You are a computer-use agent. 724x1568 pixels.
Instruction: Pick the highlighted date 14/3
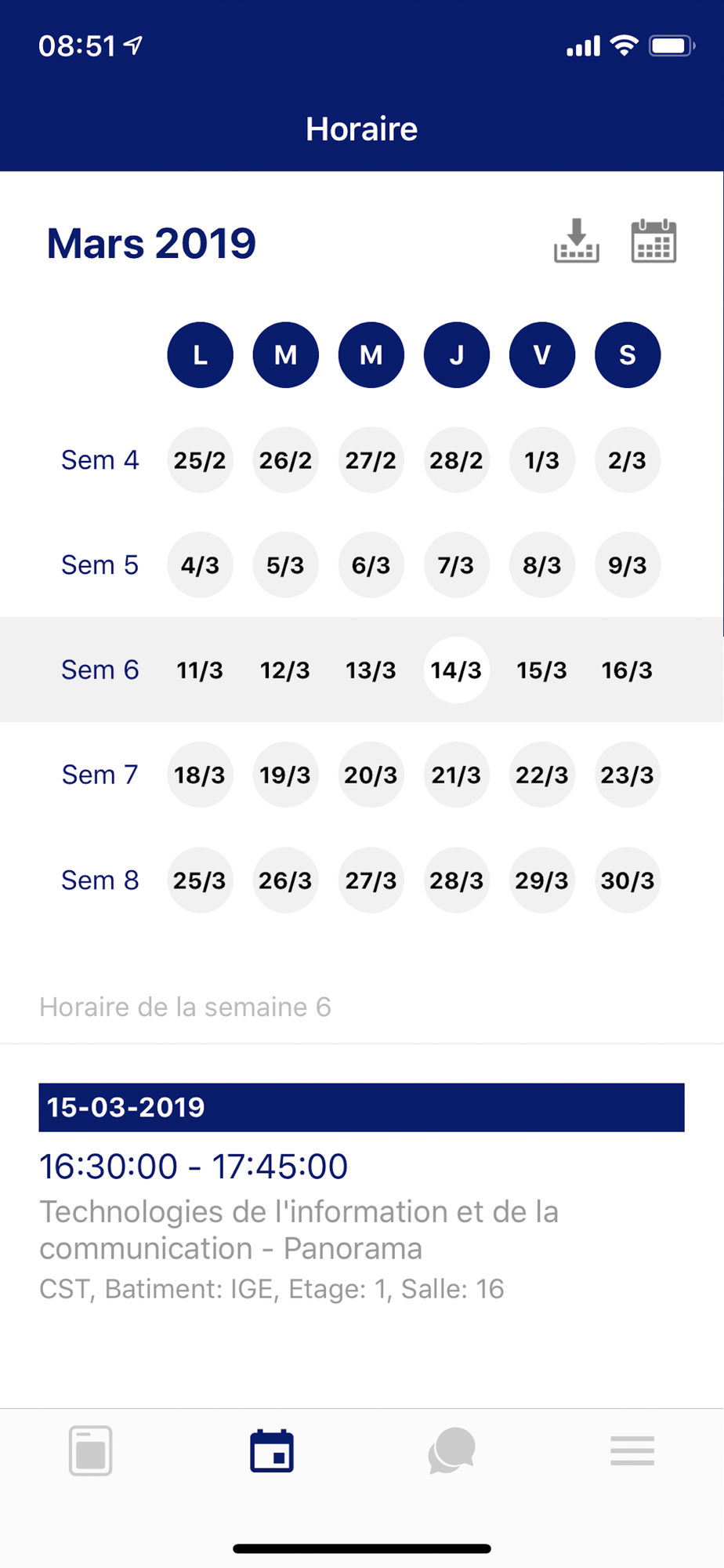pyautogui.click(x=456, y=670)
